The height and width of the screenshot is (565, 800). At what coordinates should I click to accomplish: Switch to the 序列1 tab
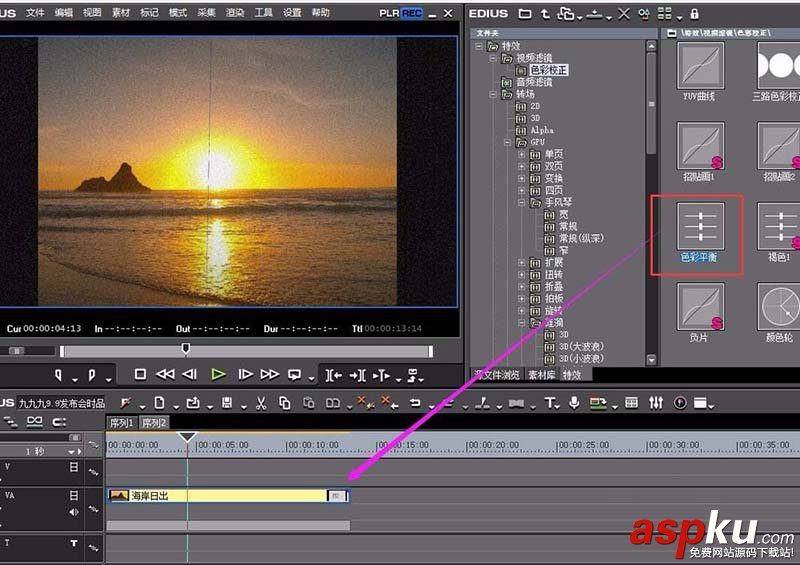coord(121,423)
